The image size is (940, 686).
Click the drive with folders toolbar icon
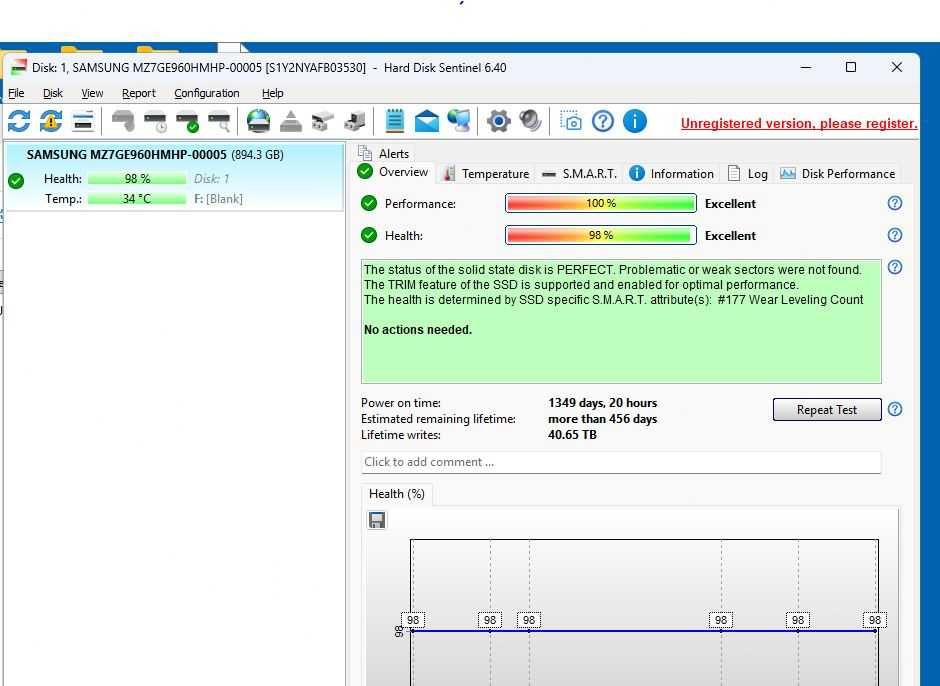click(x=323, y=121)
